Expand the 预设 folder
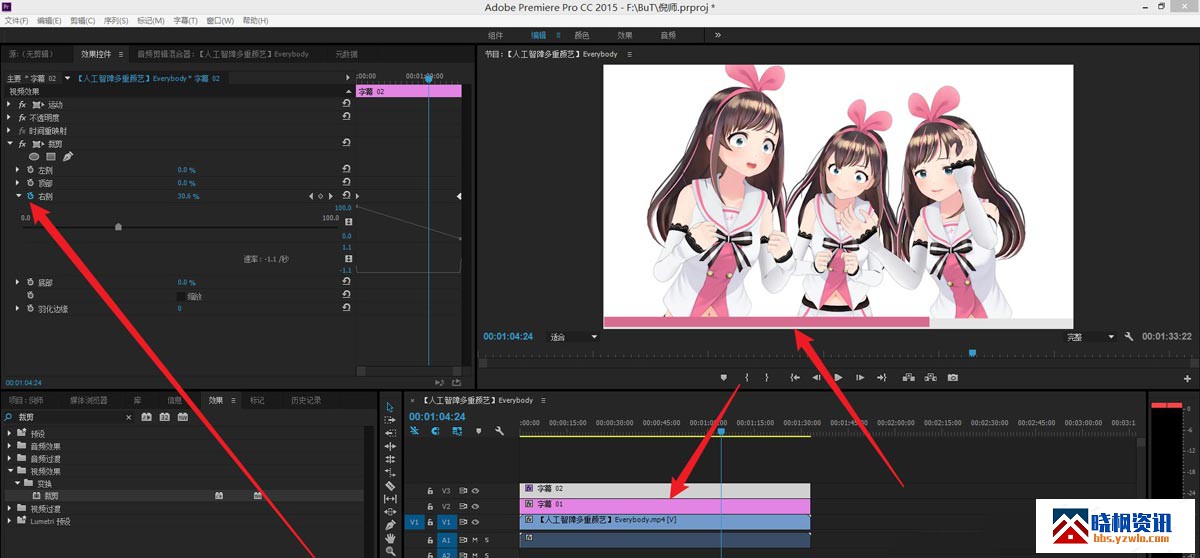Viewport: 1200px width, 558px height. tap(10, 434)
